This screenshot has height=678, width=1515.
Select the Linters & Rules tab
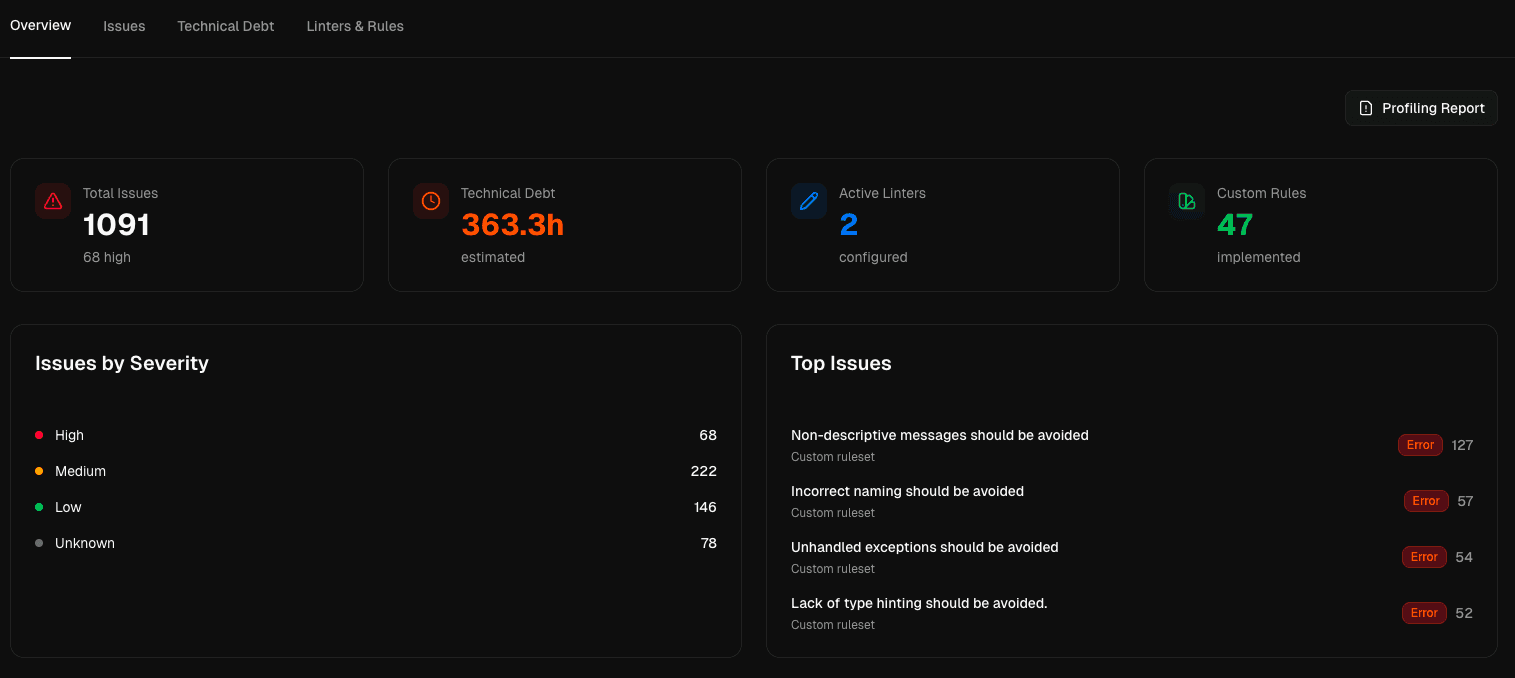[x=355, y=26]
